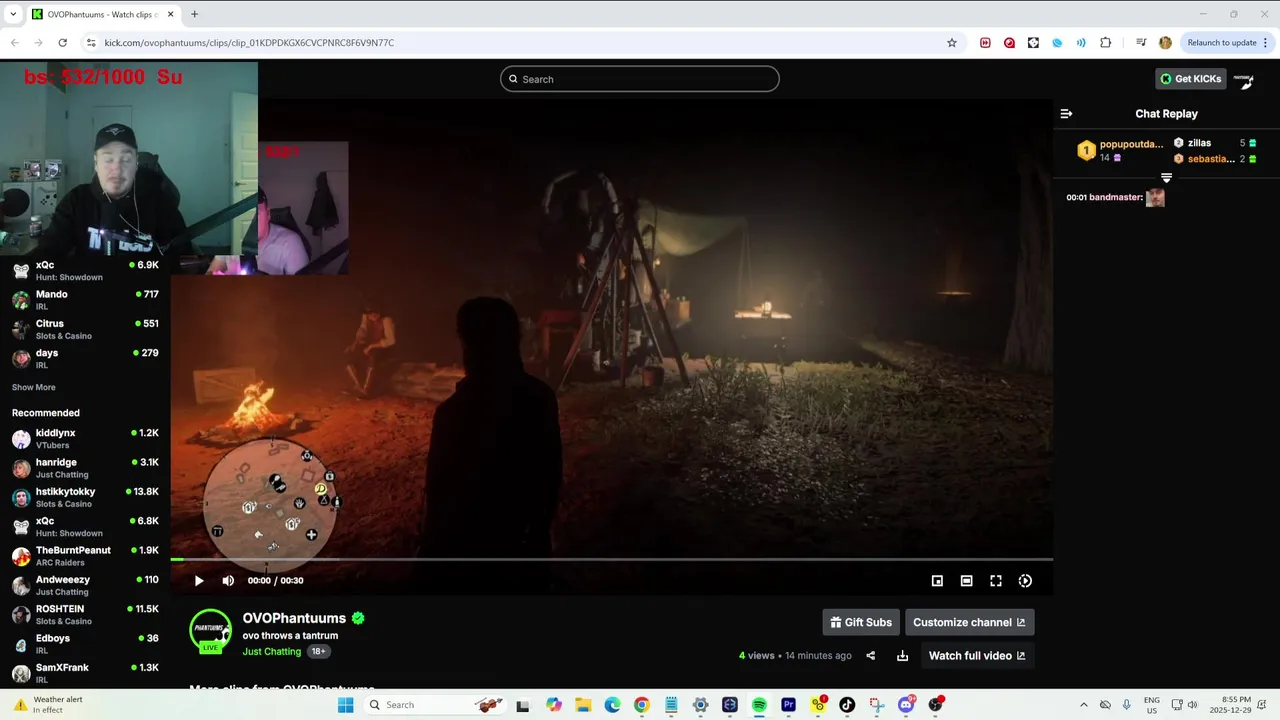The width and height of the screenshot is (1280, 720).
Task: Open Discord from the taskbar
Action: (906, 705)
